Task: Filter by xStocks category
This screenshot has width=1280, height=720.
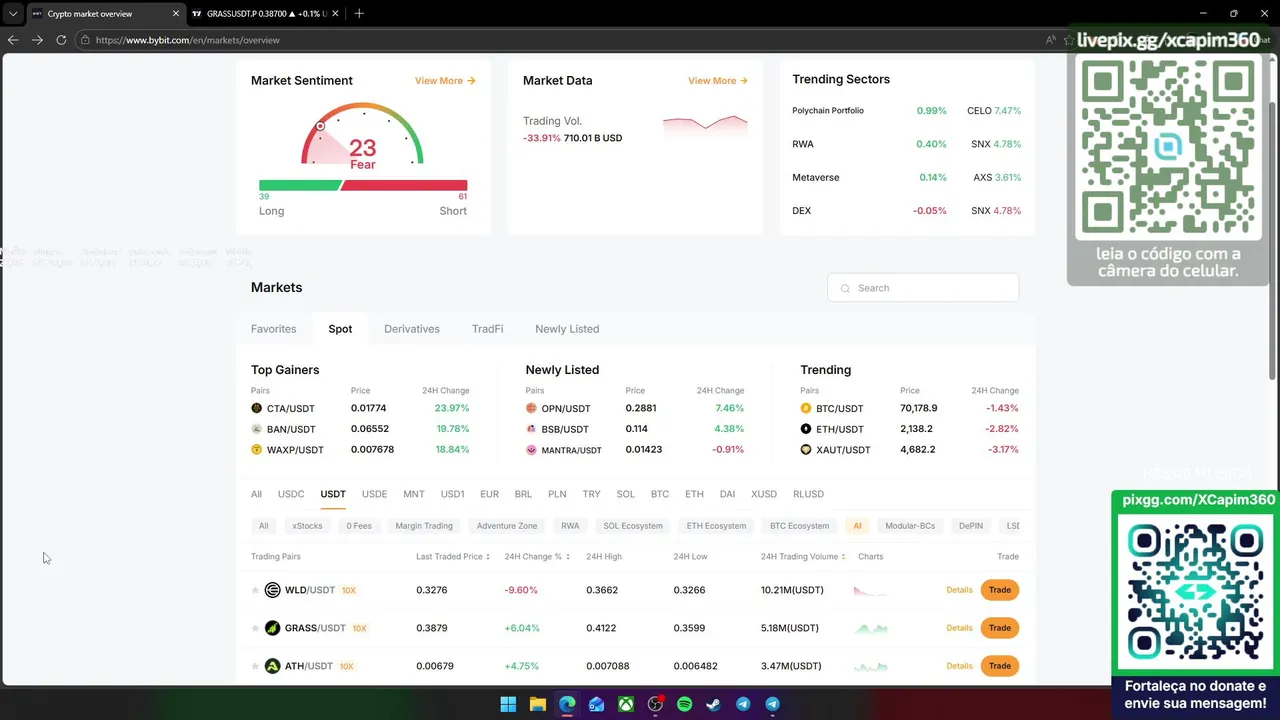Action: click(307, 526)
